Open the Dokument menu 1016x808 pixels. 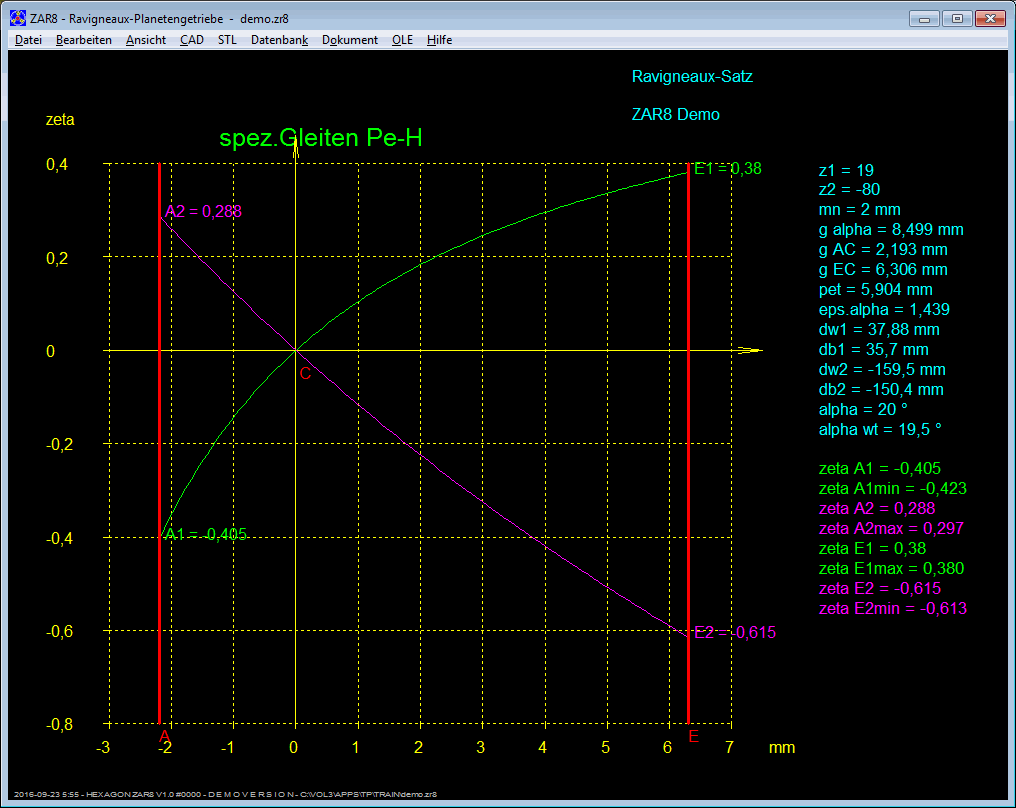[350, 40]
